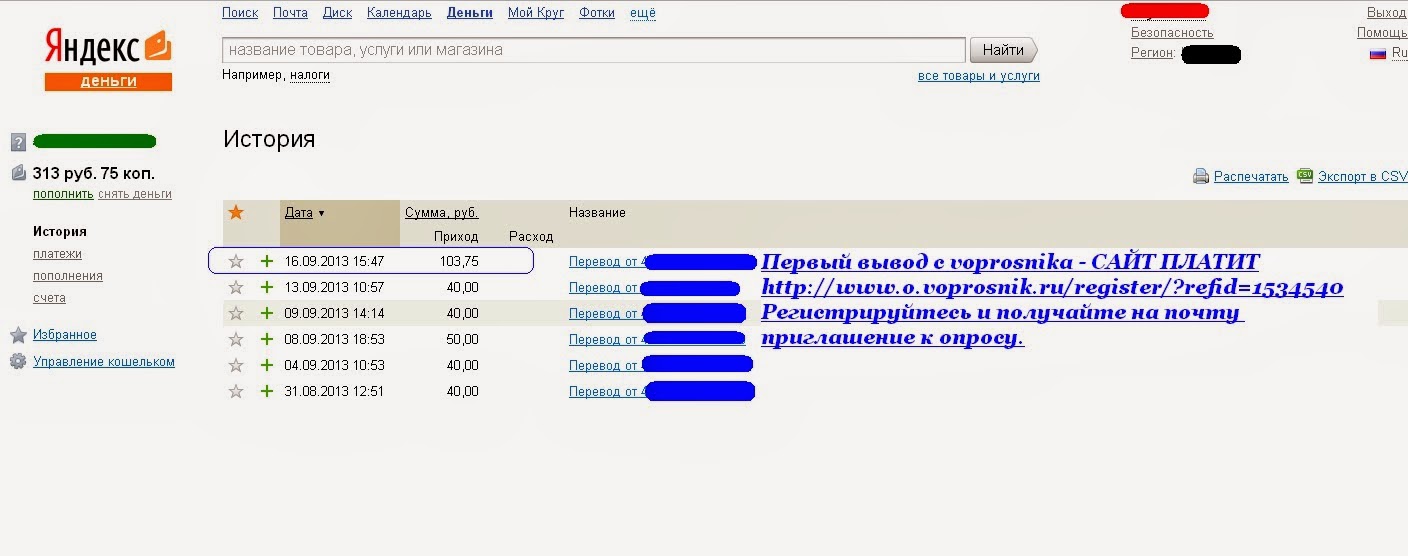
Task: Focus the product or shop search field
Action: pos(594,50)
